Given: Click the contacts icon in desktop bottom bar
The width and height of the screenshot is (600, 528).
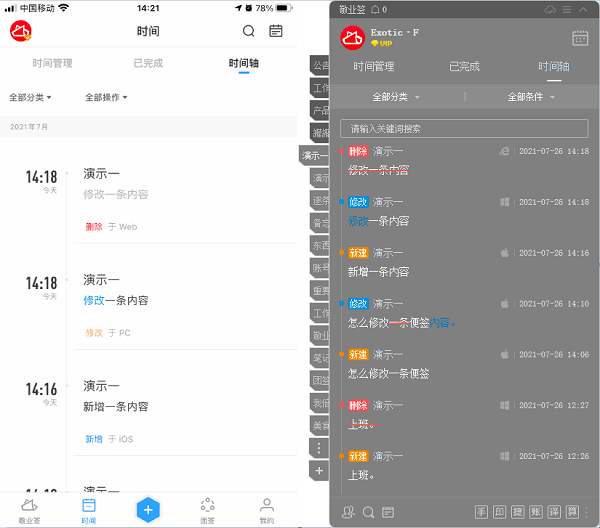Looking at the screenshot, I should (x=348, y=512).
